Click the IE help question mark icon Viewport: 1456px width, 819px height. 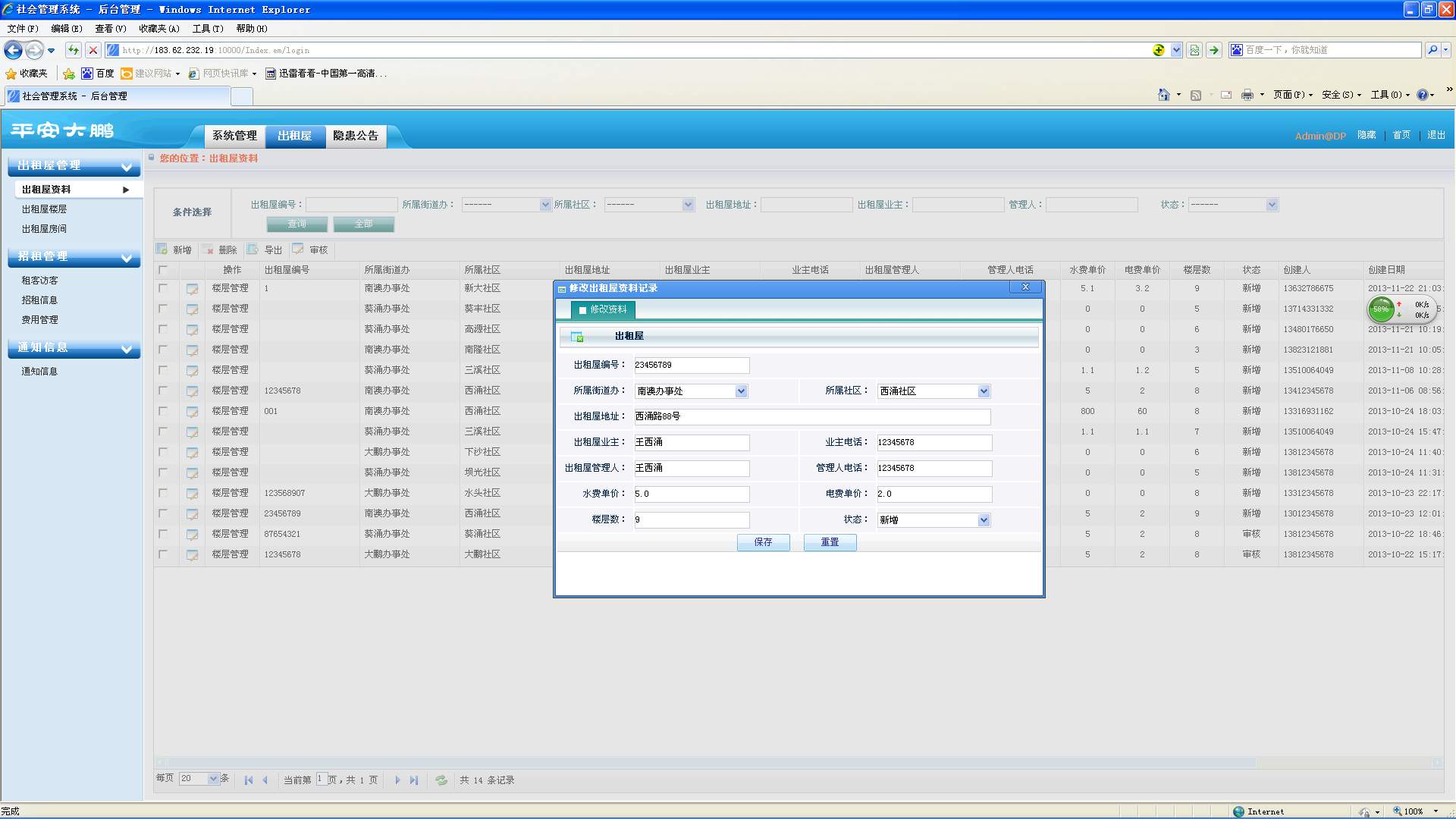tap(1423, 95)
